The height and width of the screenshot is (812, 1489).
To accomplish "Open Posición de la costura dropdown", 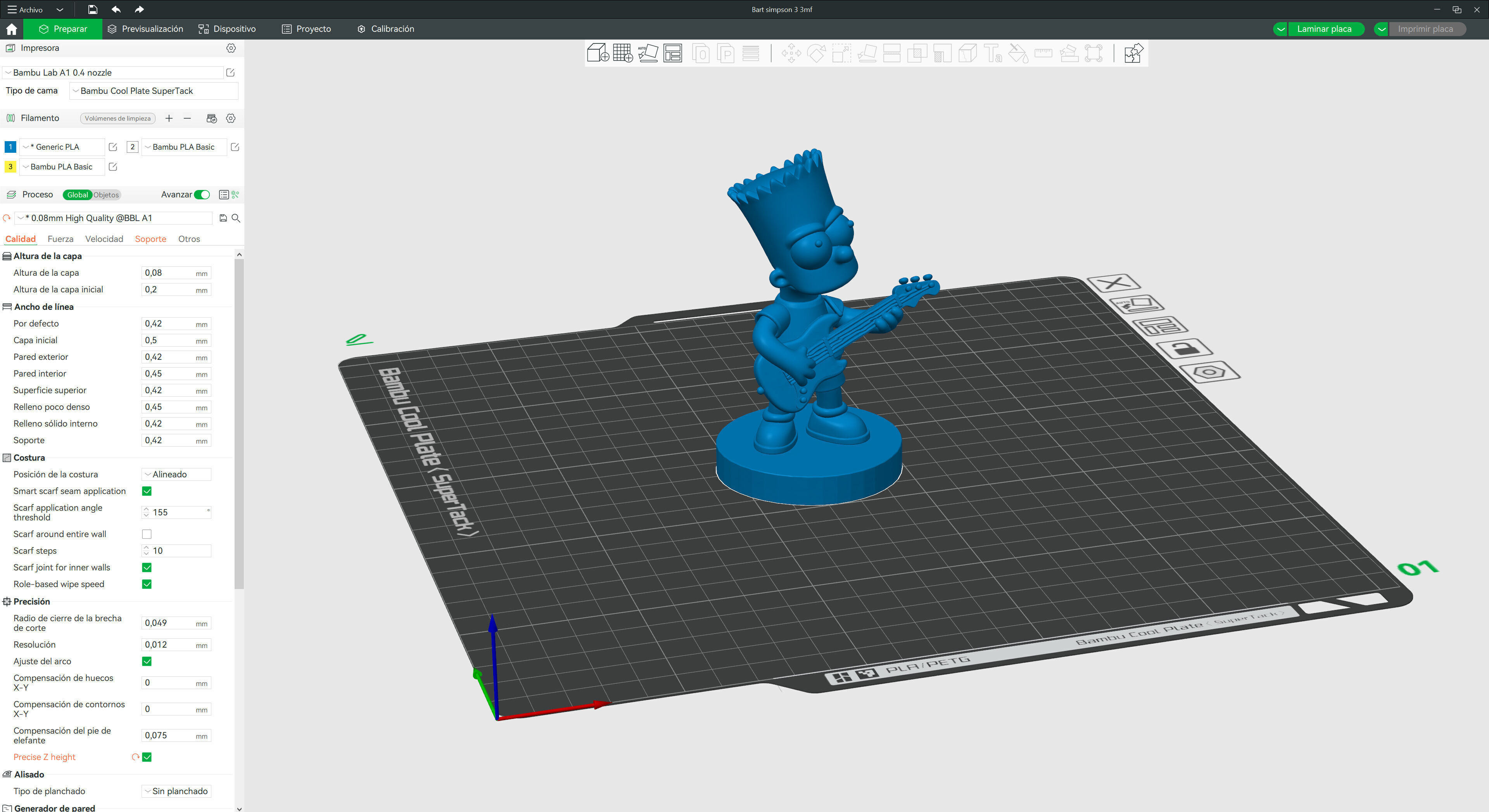I will [x=176, y=475].
